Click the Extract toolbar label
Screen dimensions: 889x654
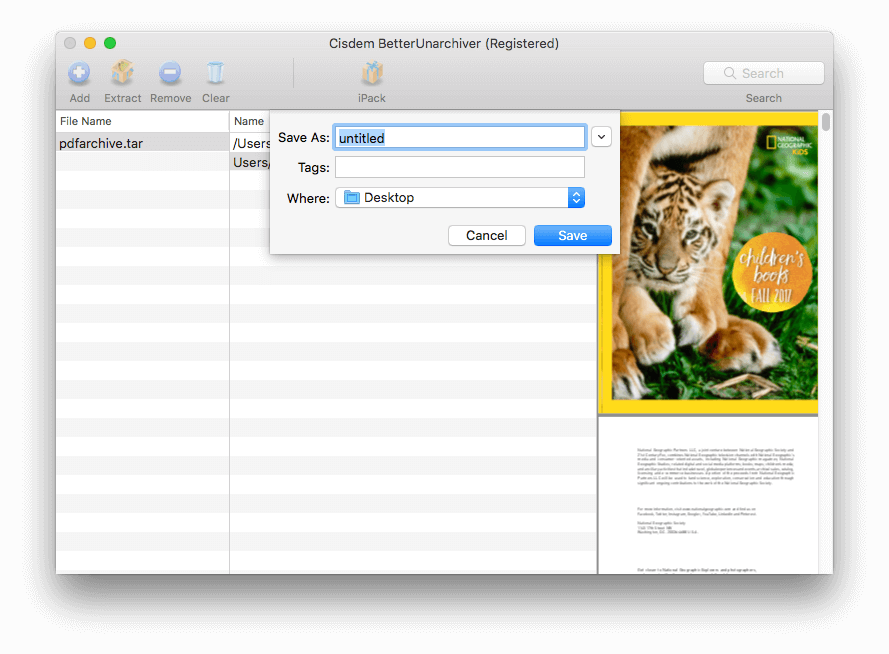click(x=122, y=98)
